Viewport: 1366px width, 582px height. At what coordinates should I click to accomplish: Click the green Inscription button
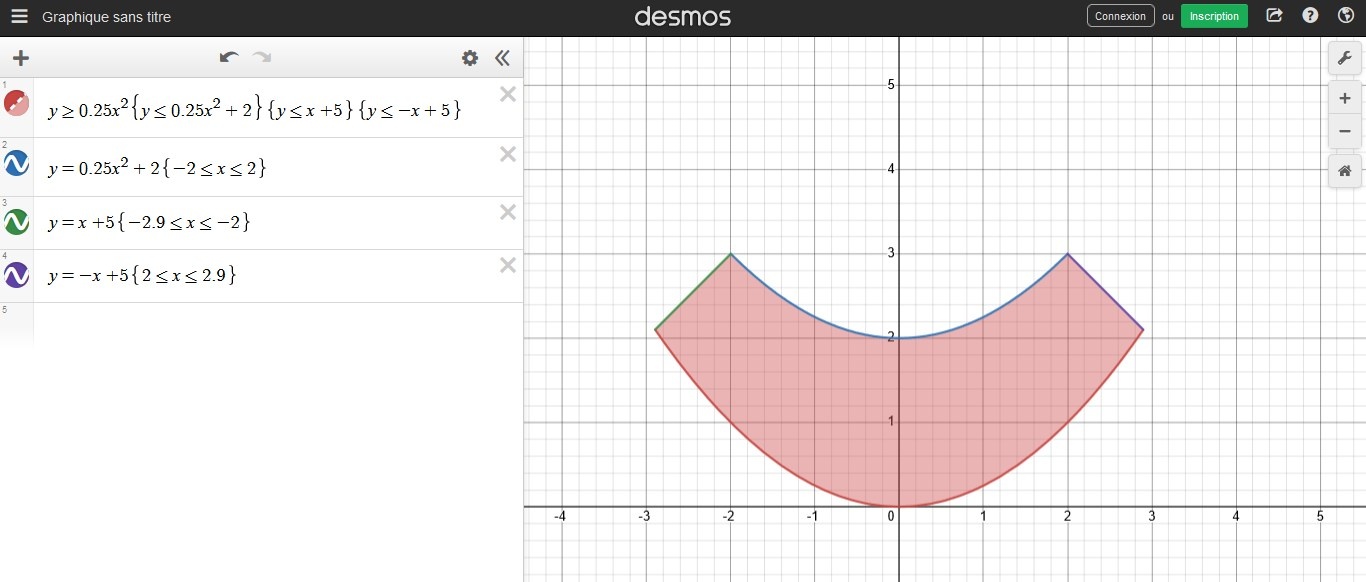point(1214,16)
